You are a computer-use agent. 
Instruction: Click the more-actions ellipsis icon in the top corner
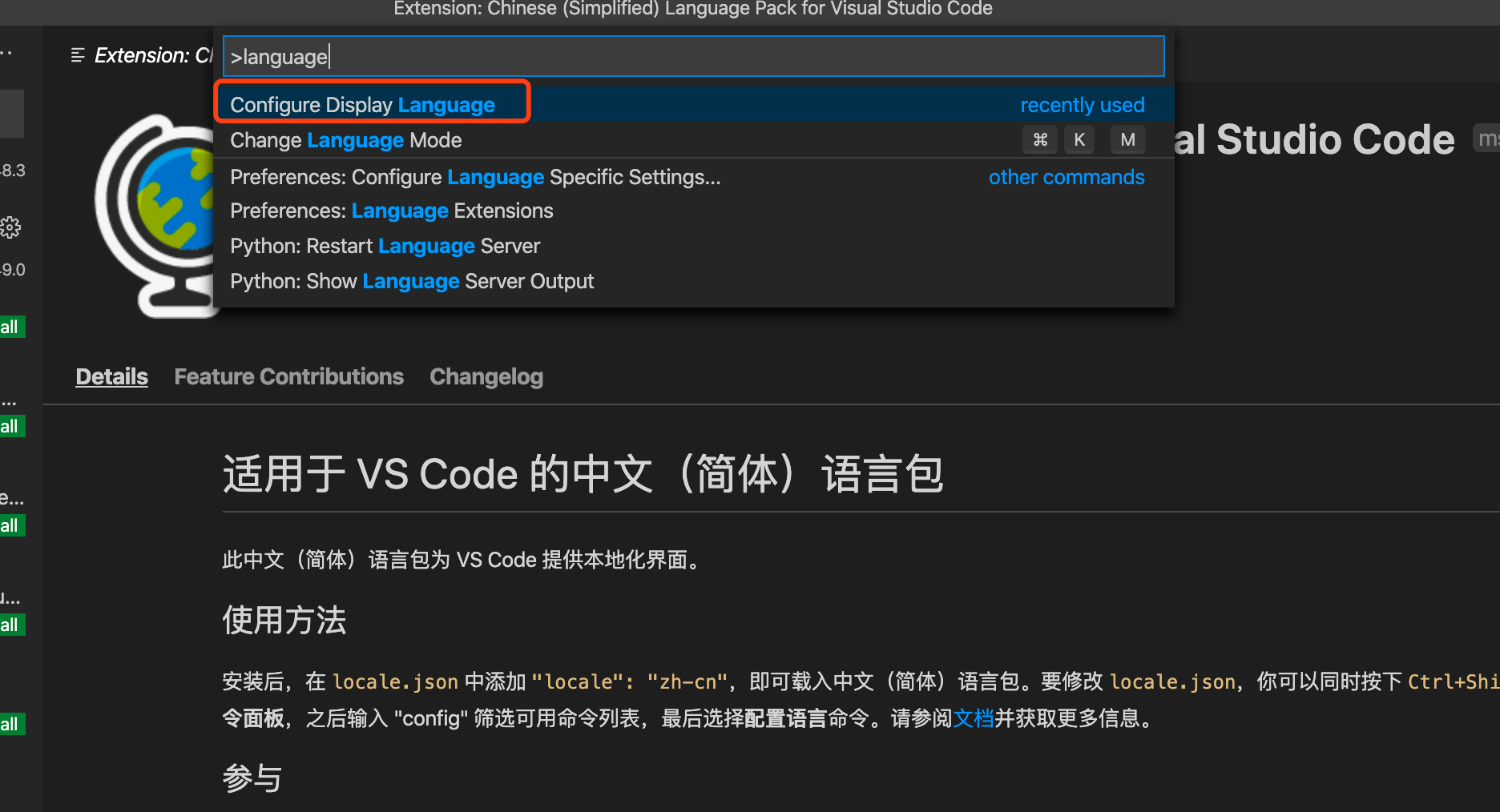pos(6,52)
